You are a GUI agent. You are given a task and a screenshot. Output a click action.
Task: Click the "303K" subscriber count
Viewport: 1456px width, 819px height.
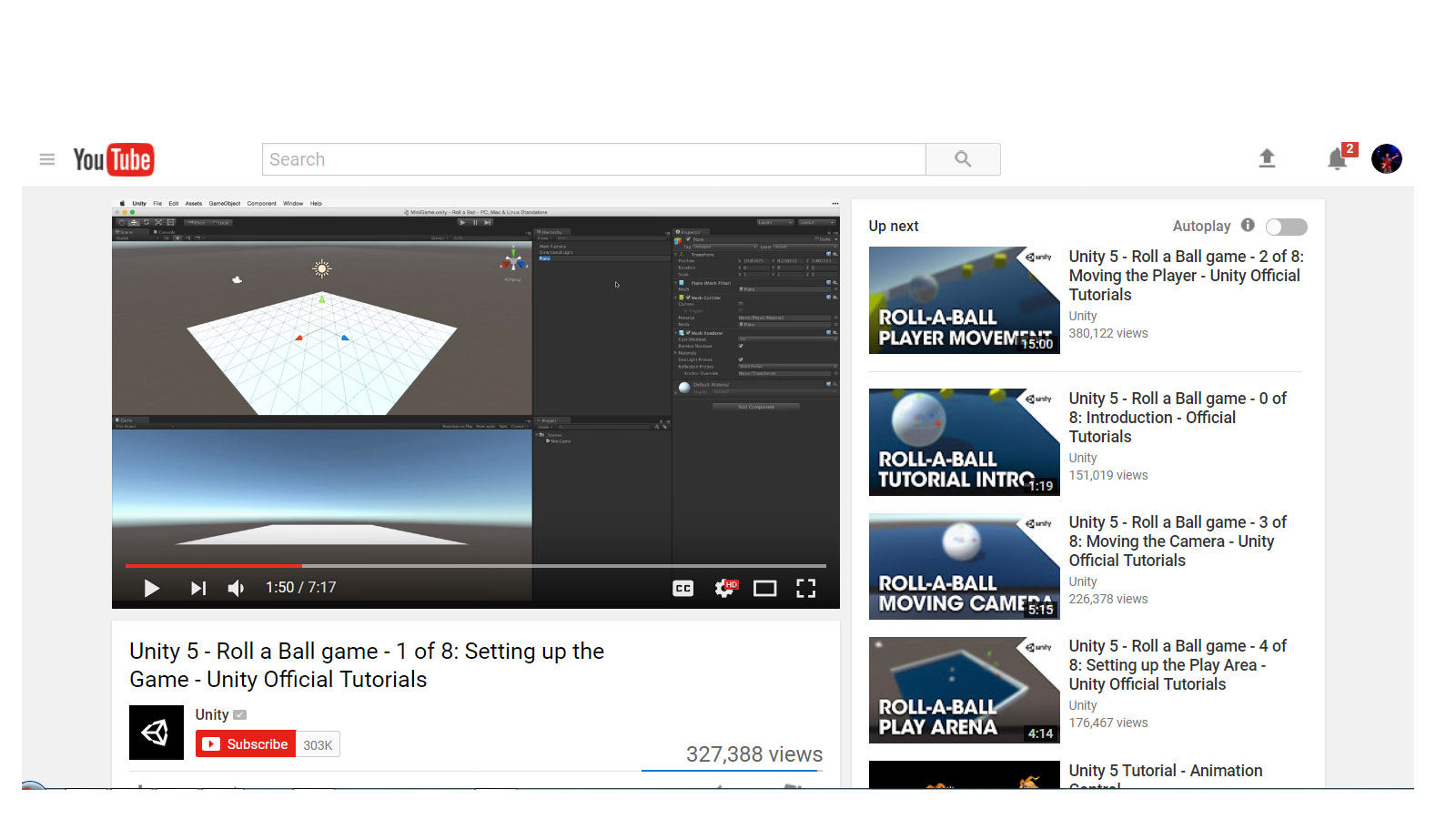[x=318, y=745]
